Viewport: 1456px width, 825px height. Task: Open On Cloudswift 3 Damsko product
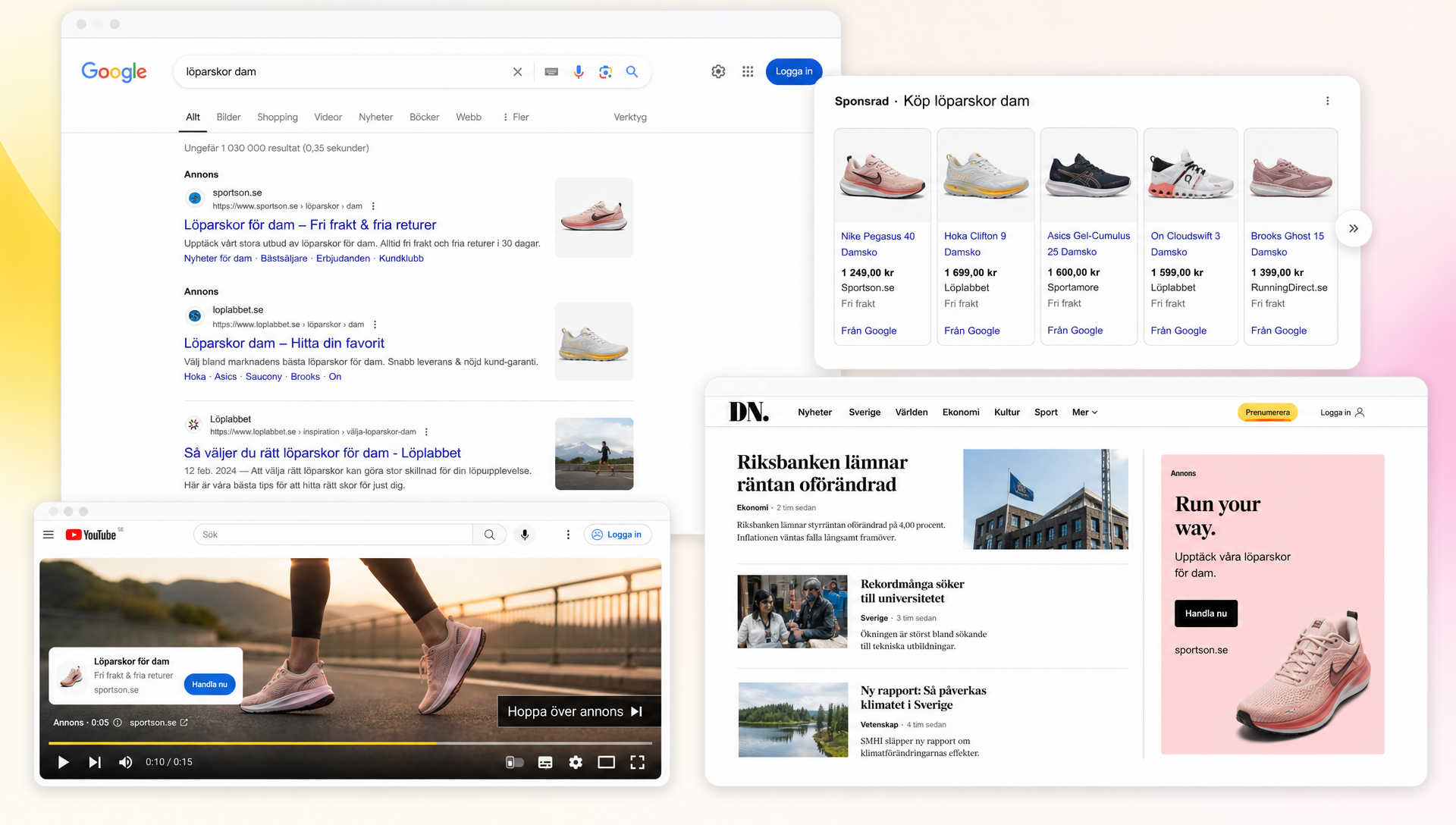1191,237
